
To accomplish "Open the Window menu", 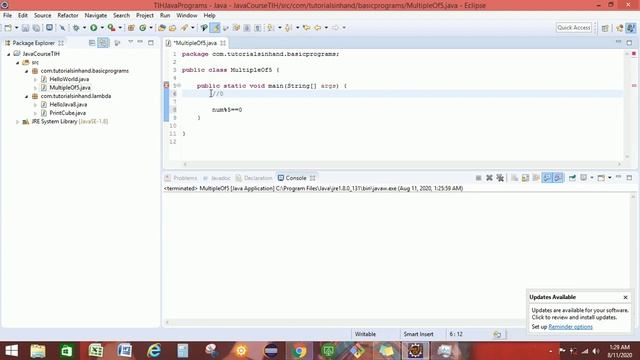I will point(187,15).
